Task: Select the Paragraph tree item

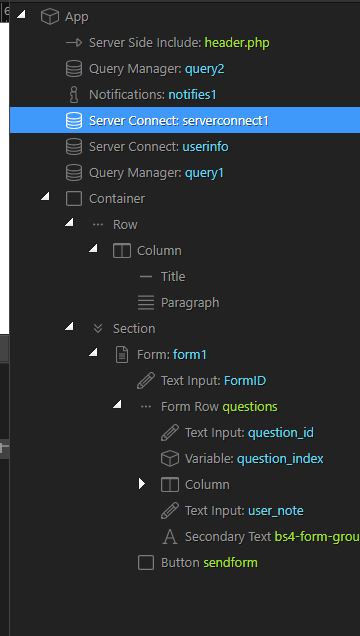Action: pos(190,303)
